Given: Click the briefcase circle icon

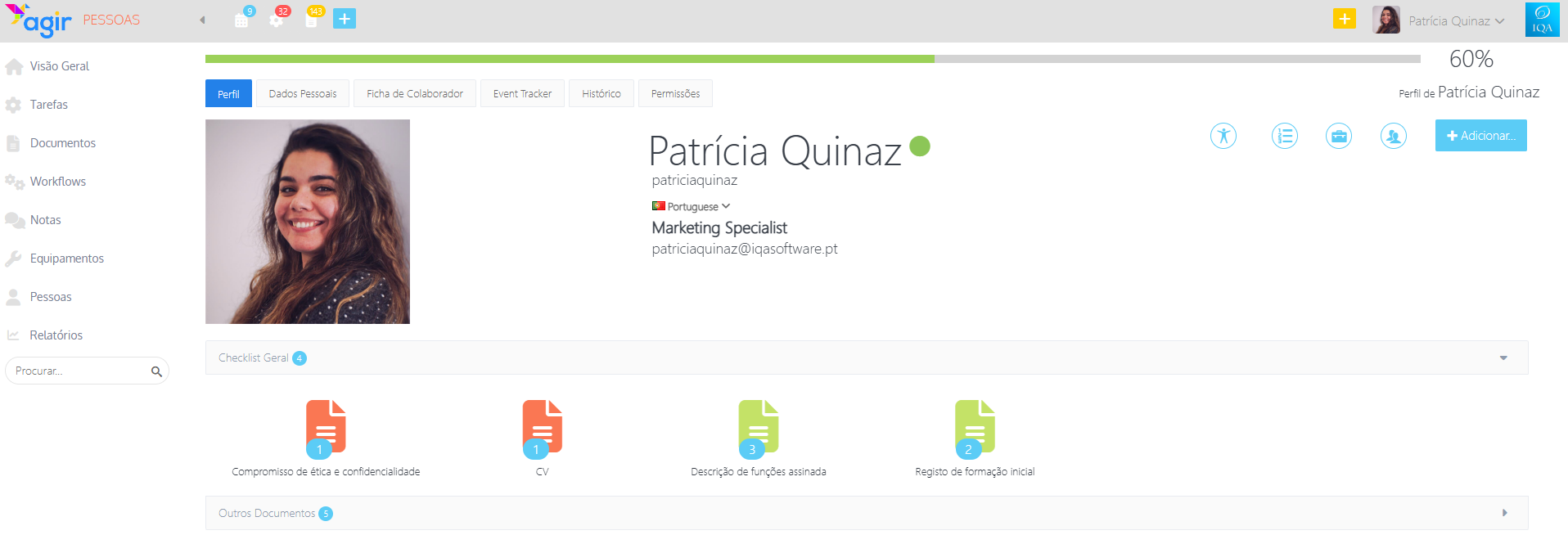Looking at the screenshot, I should 1339,136.
